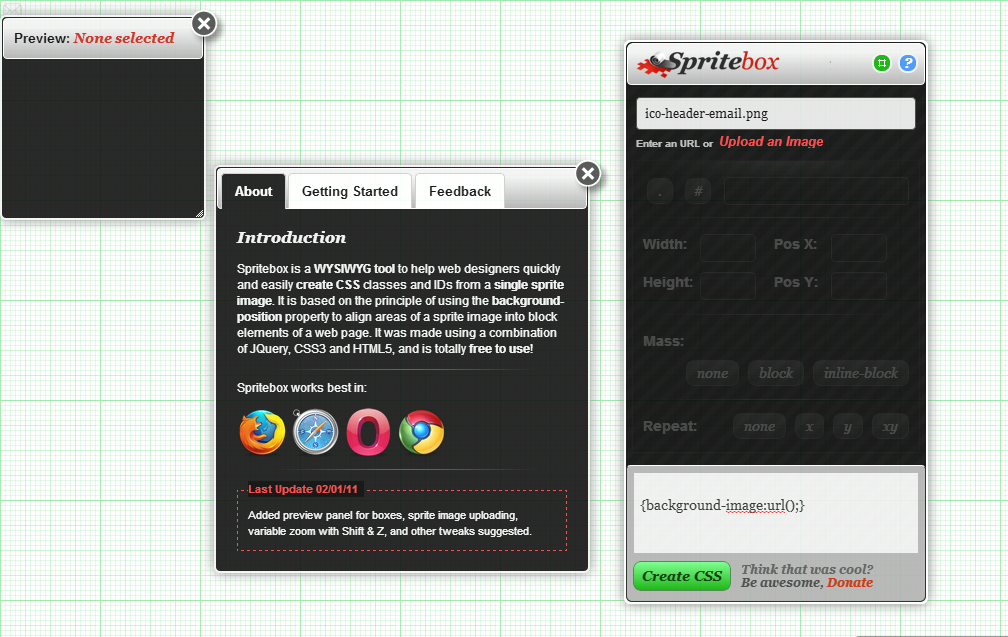Viewport: 1008px width, 637px height.
Task: Open the Feedback tab
Action: [459, 191]
